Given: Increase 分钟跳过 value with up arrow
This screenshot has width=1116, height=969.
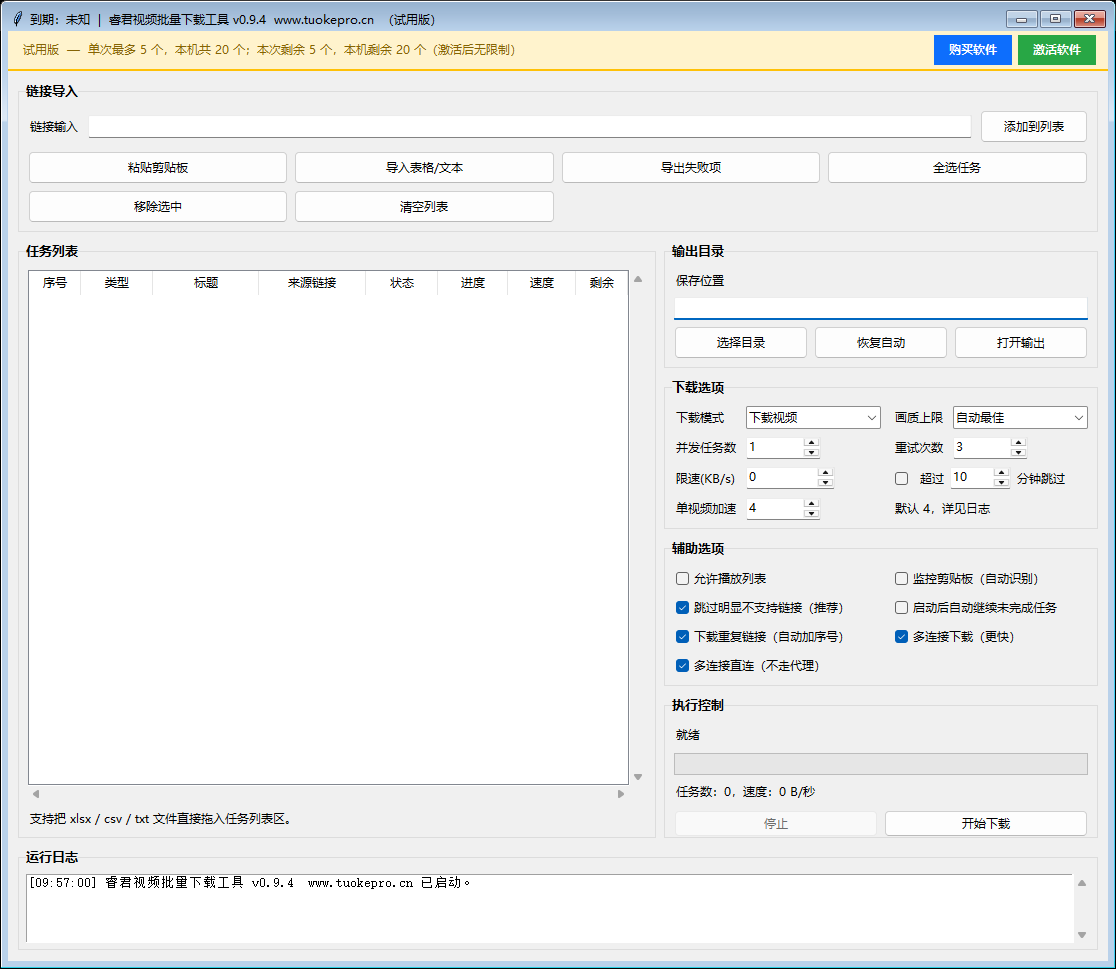Looking at the screenshot, I should tap(1001, 473).
